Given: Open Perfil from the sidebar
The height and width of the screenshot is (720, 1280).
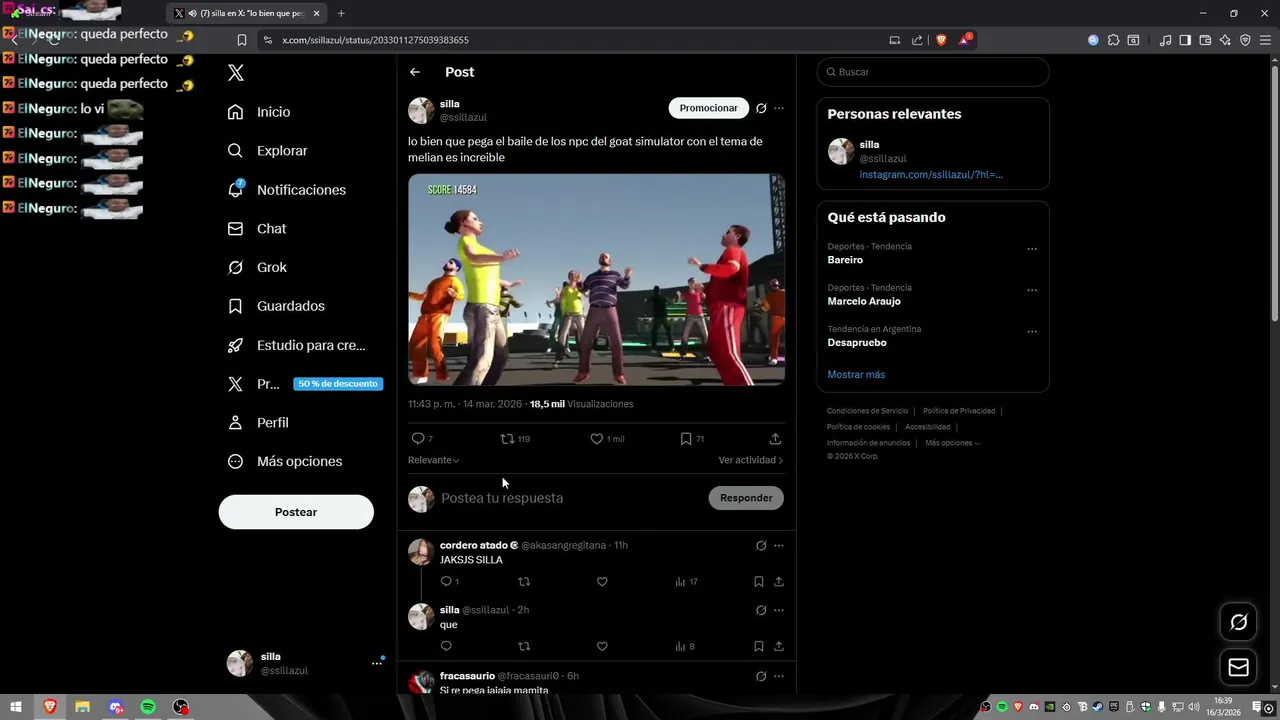Looking at the screenshot, I should pyautogui.click(x=257, y=423).
